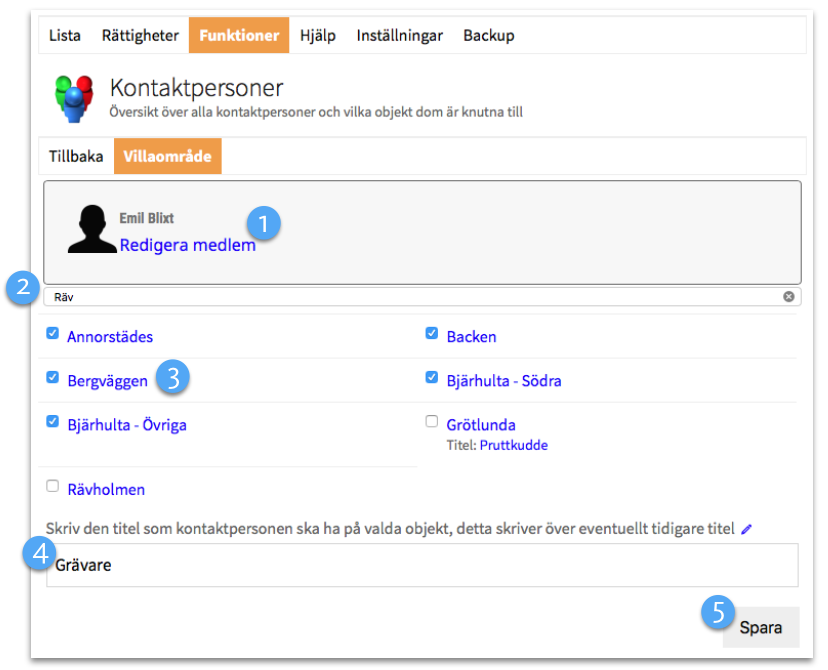Open the Backup tab
This screenshot has width=828, height=670.
click(x=488, y=36)
